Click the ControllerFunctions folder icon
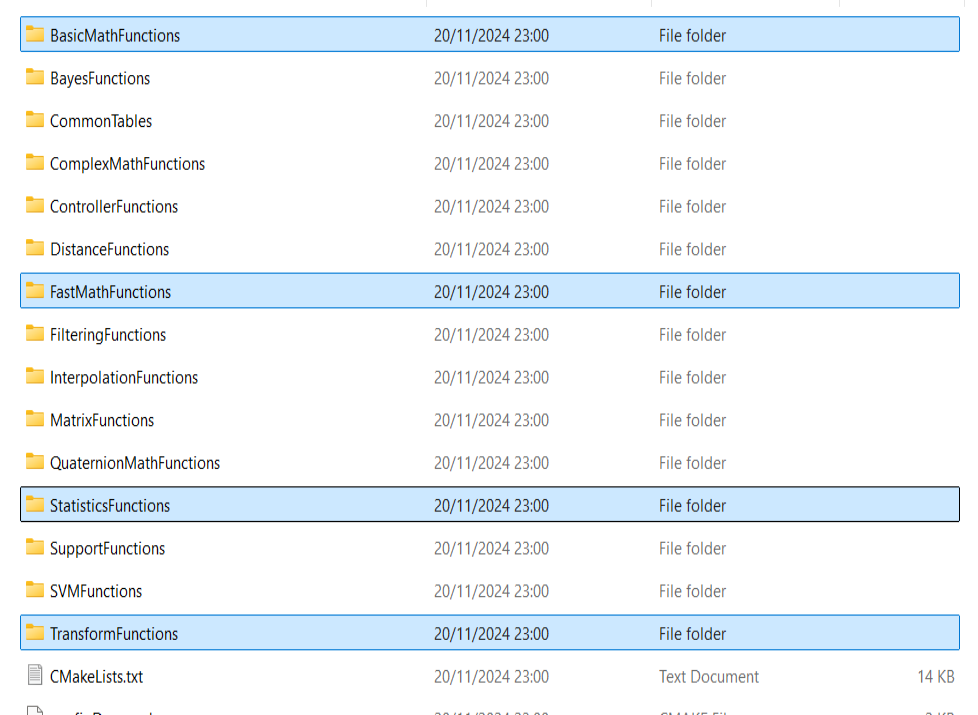The width and height of the screenshot is (978, 715). 35,206
